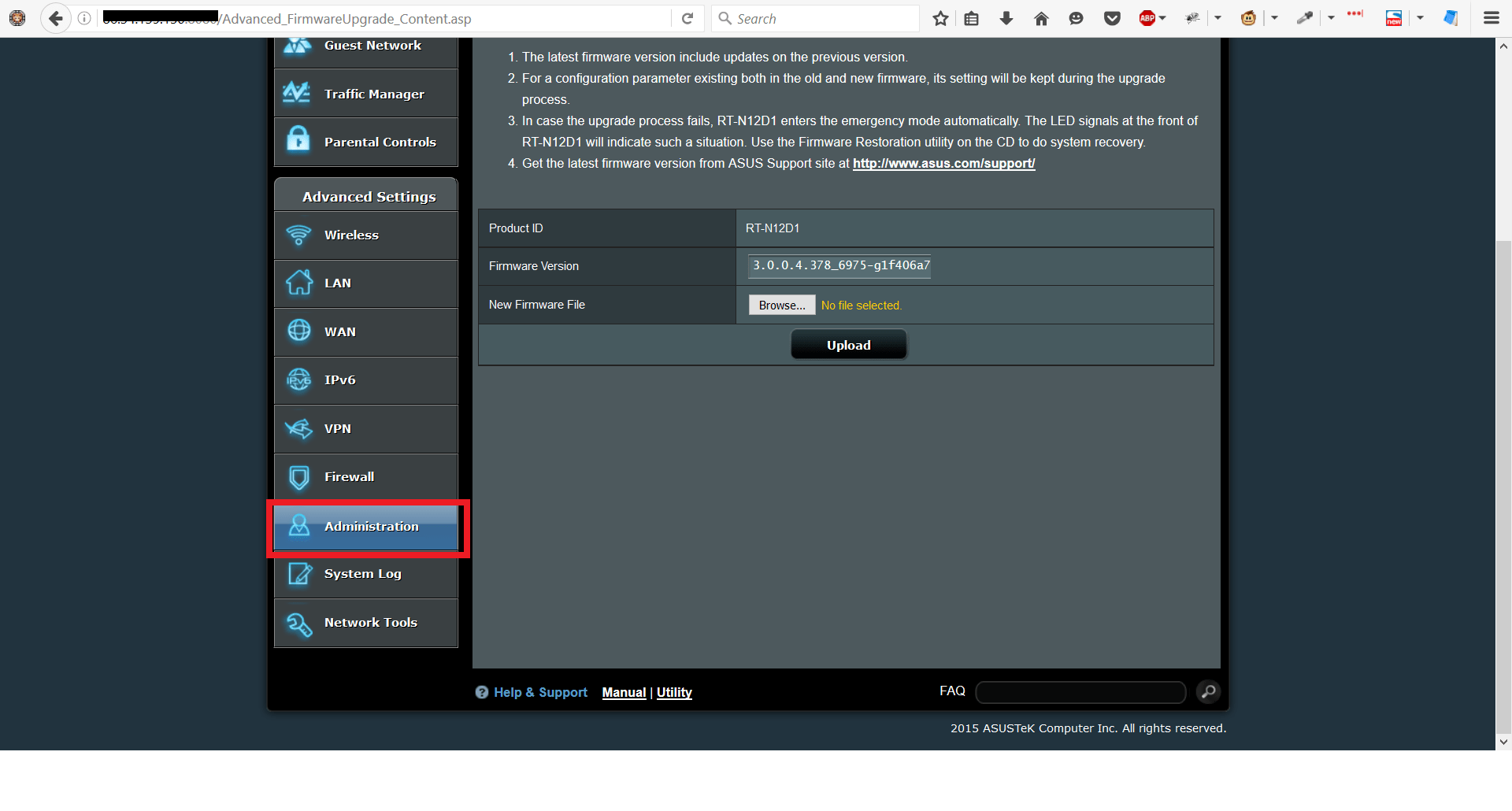Open Firebug dropdown arrow
The width and height of the screenshot is (1512, 811).
pos(1217,18)
